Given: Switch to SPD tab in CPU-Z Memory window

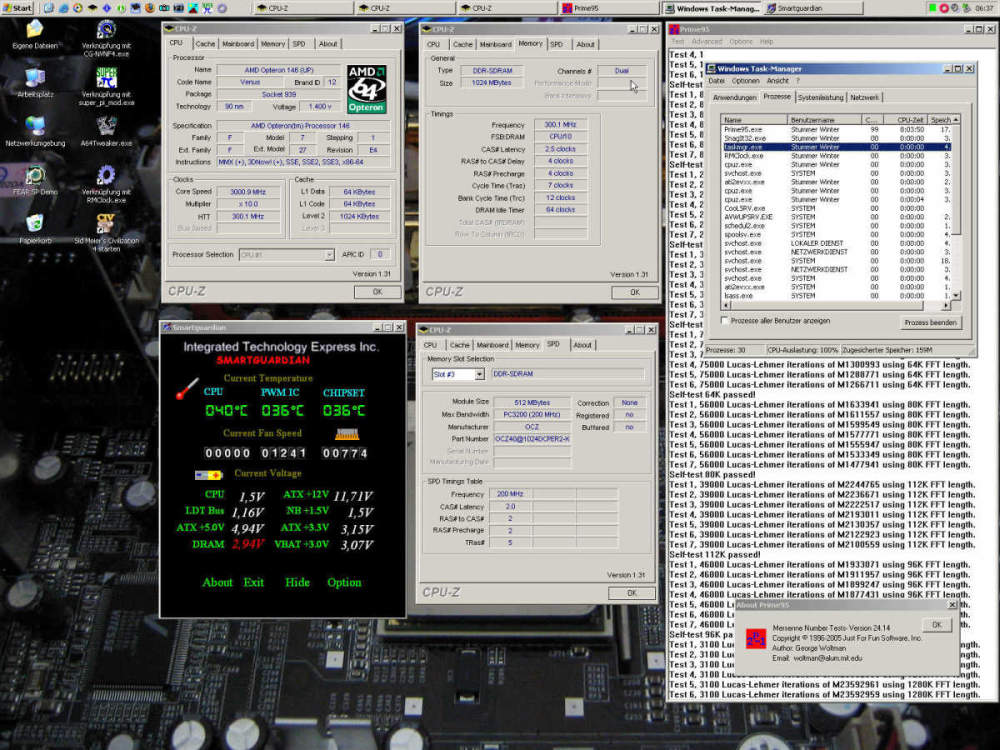Looking at the screenshot, I should tap(557, 45).
